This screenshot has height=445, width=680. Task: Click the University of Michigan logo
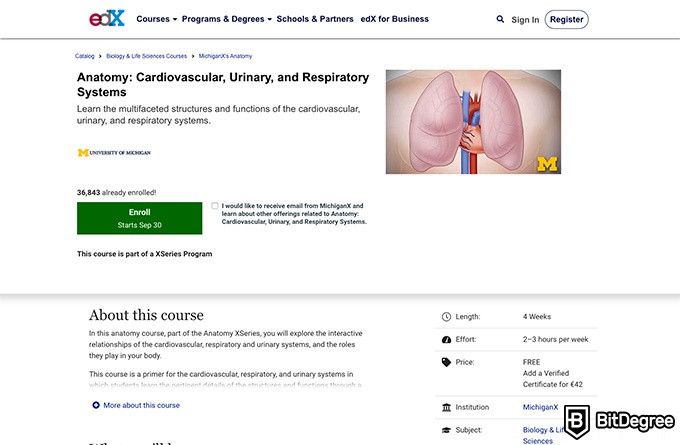click(114, 153)
